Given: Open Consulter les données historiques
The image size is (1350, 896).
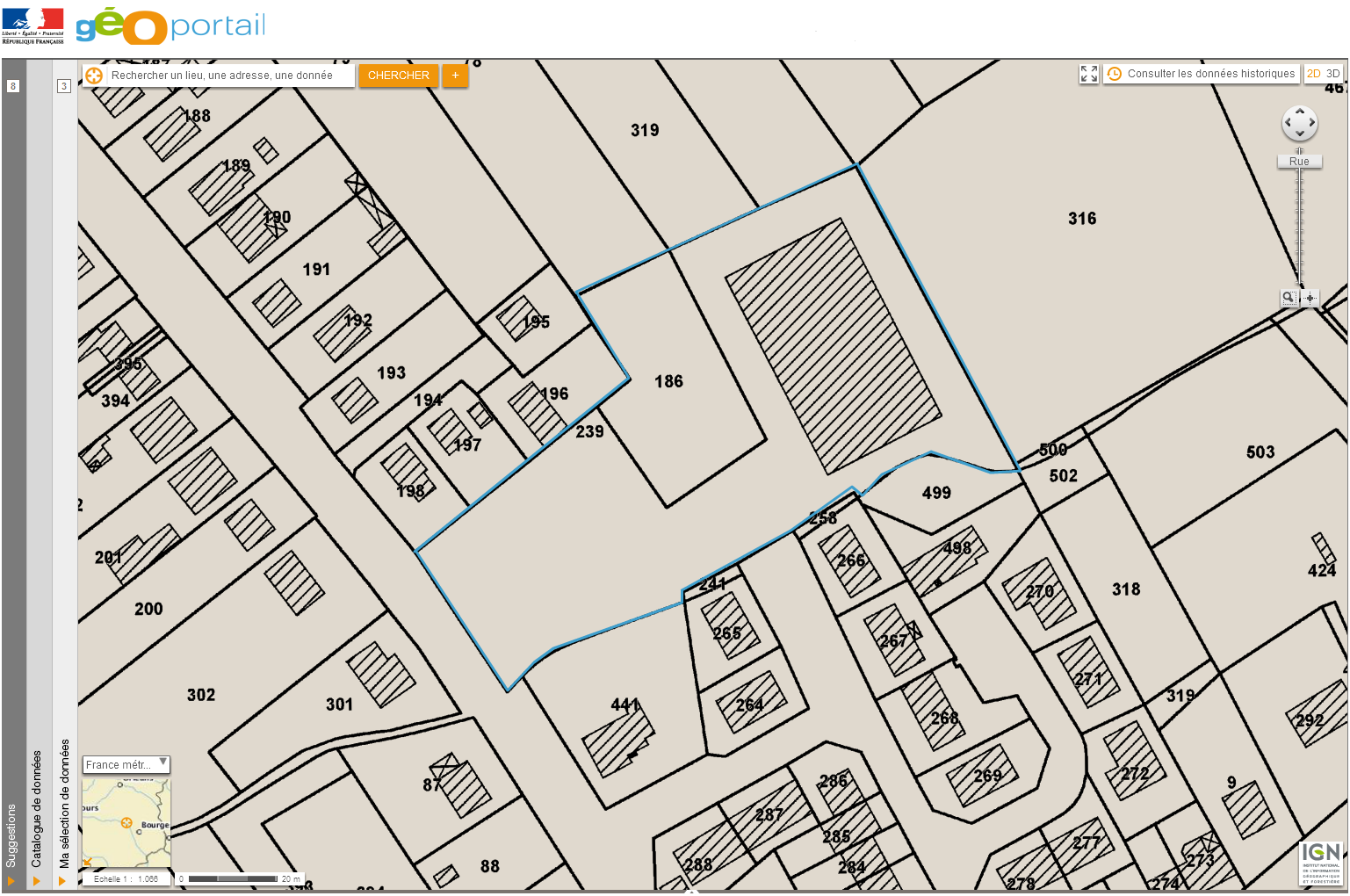Looking at the screenshot, I should (1202, 74).
